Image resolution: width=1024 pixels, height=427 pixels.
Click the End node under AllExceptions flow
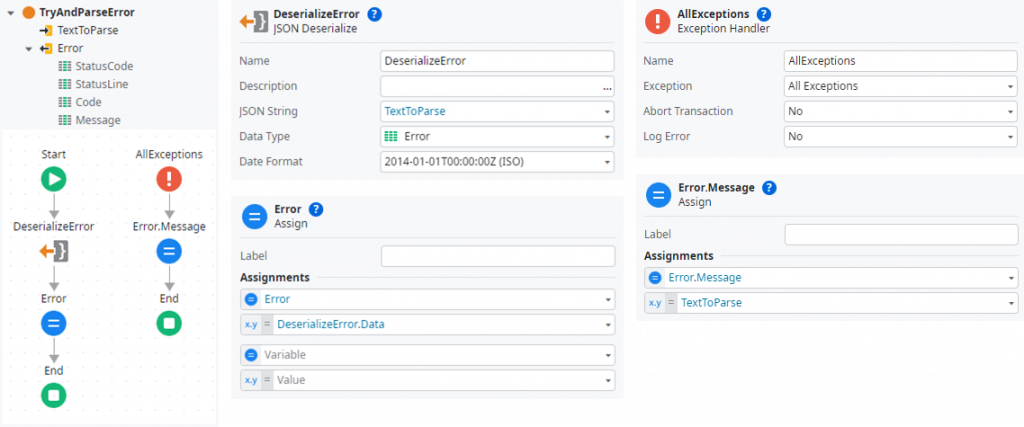169,323
